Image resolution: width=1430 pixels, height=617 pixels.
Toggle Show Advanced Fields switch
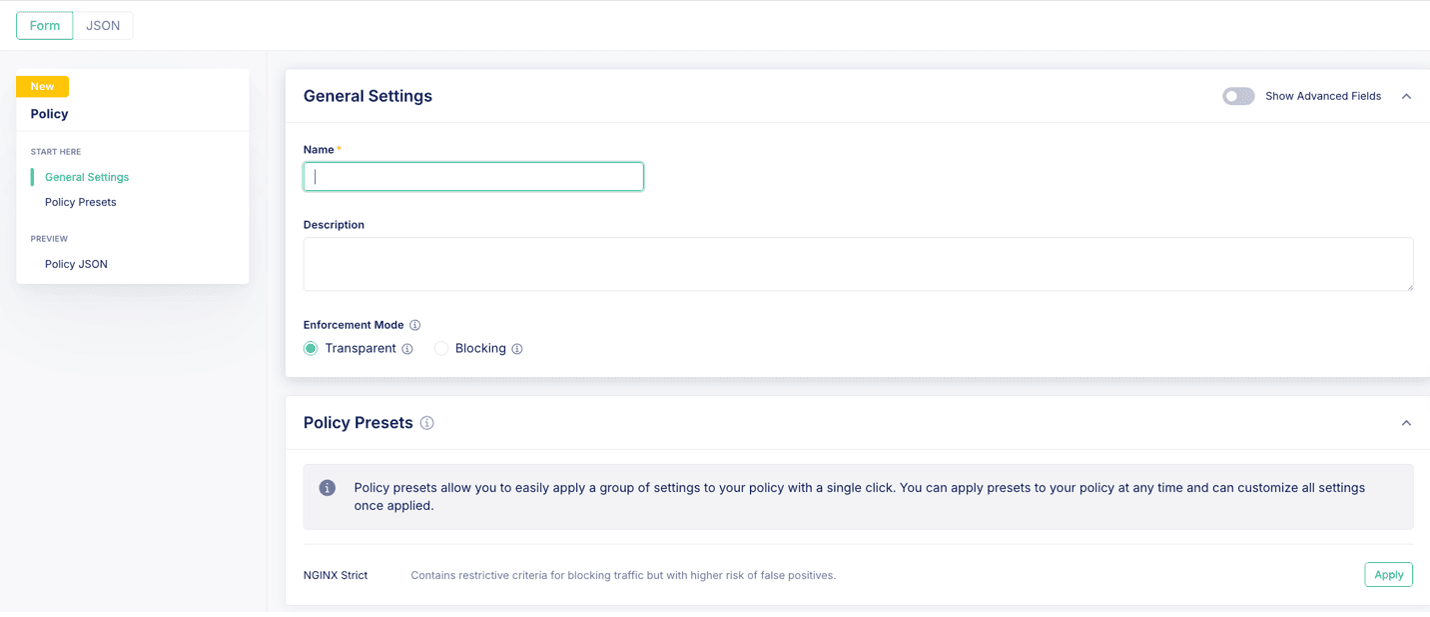[x=1238, y=96]
